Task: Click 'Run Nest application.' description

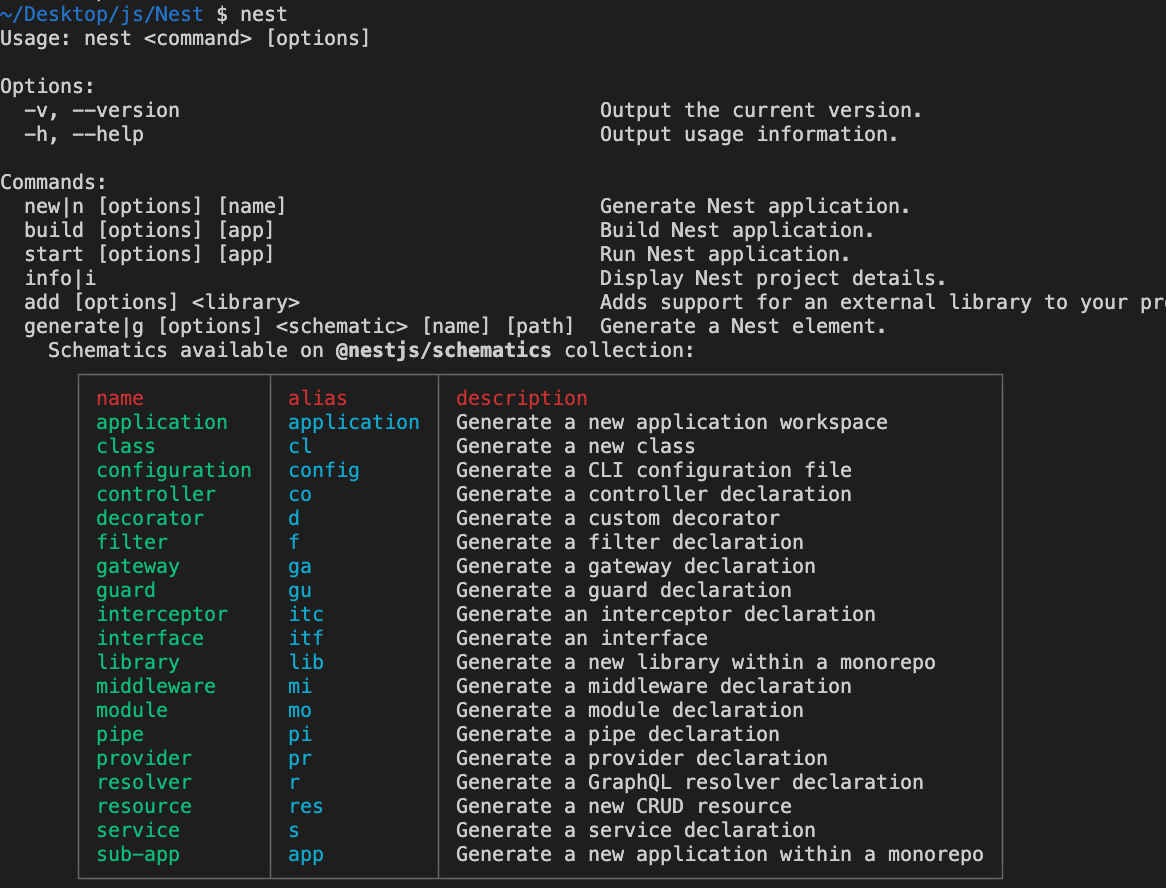Action: tap(725, 254)
